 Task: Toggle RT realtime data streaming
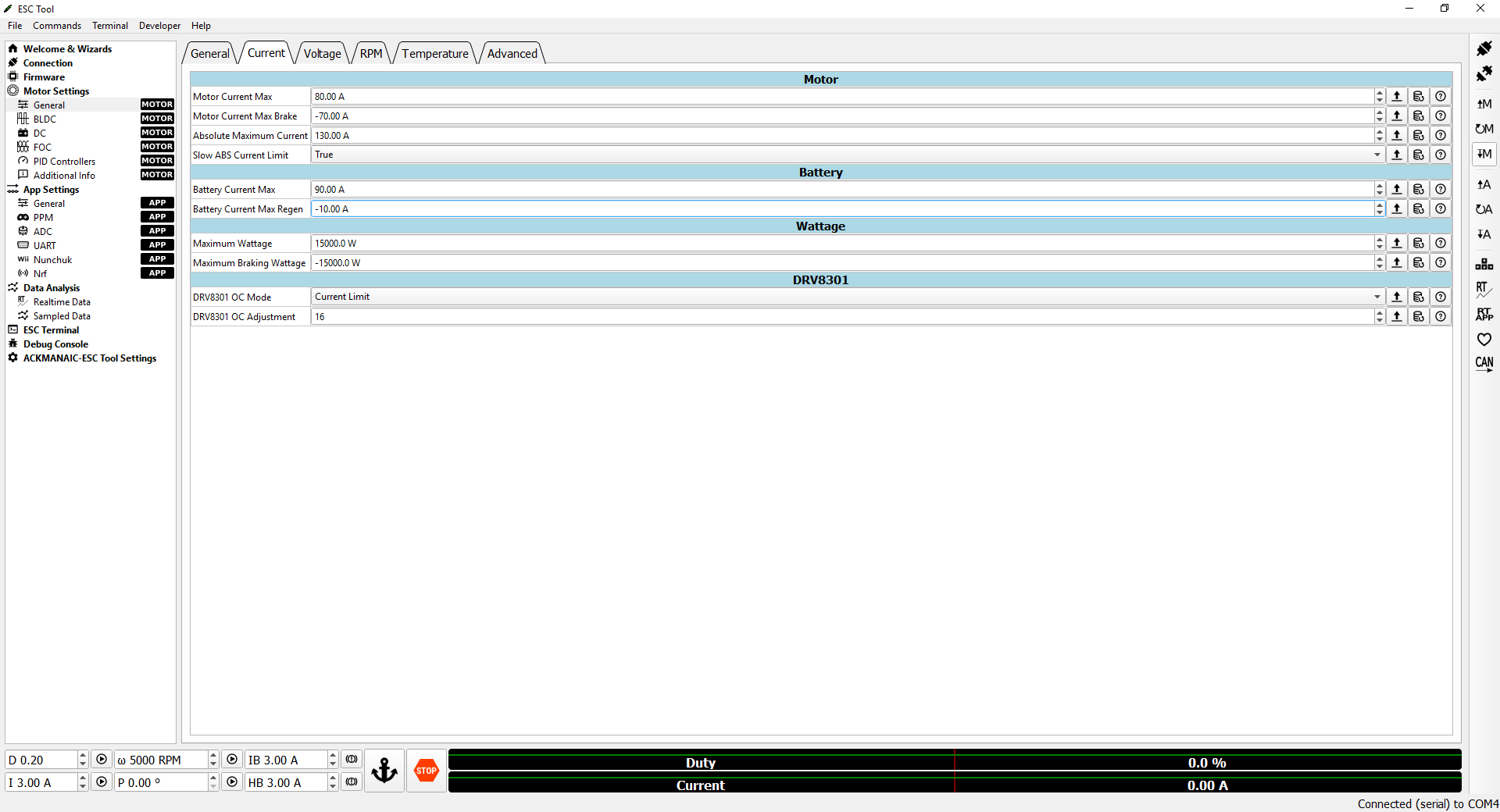[x=1484, y=289]
